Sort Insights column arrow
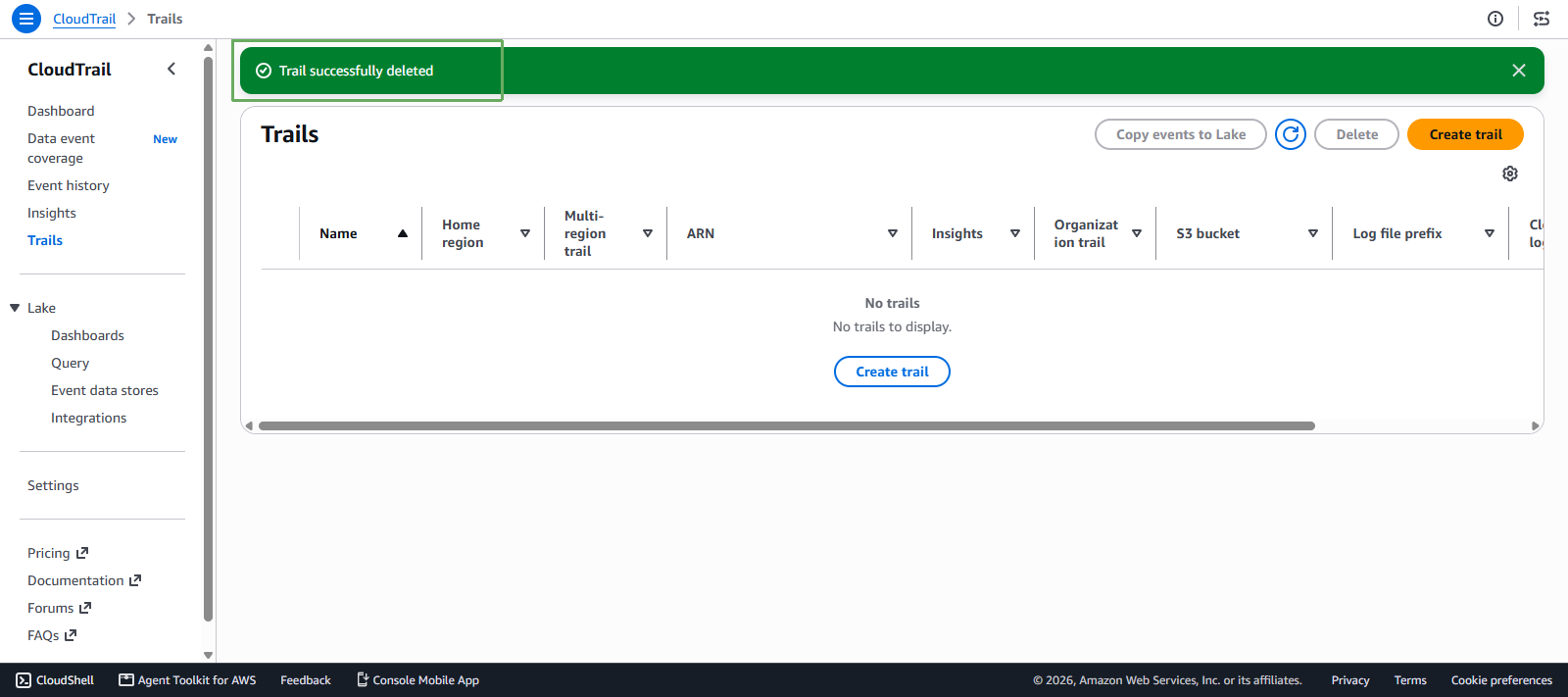Screen dimensions: 1568x697 (x=1015, y=233)
